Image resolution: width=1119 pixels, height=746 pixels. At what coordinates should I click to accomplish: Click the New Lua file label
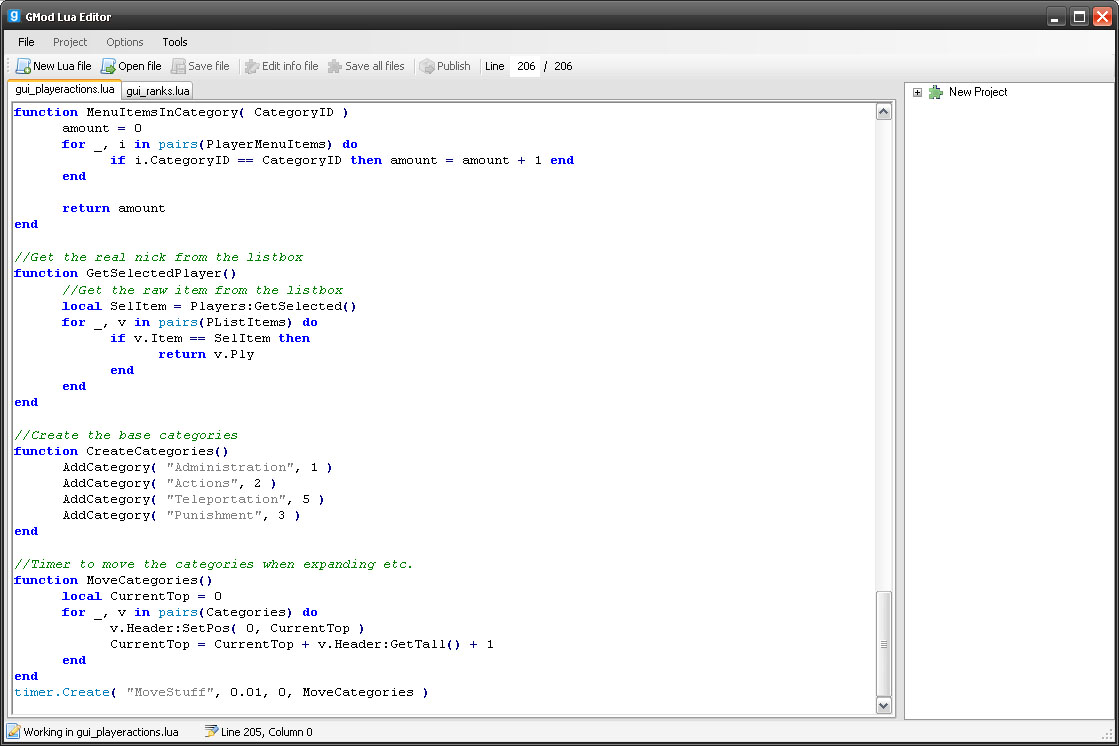tap(62, 66)
